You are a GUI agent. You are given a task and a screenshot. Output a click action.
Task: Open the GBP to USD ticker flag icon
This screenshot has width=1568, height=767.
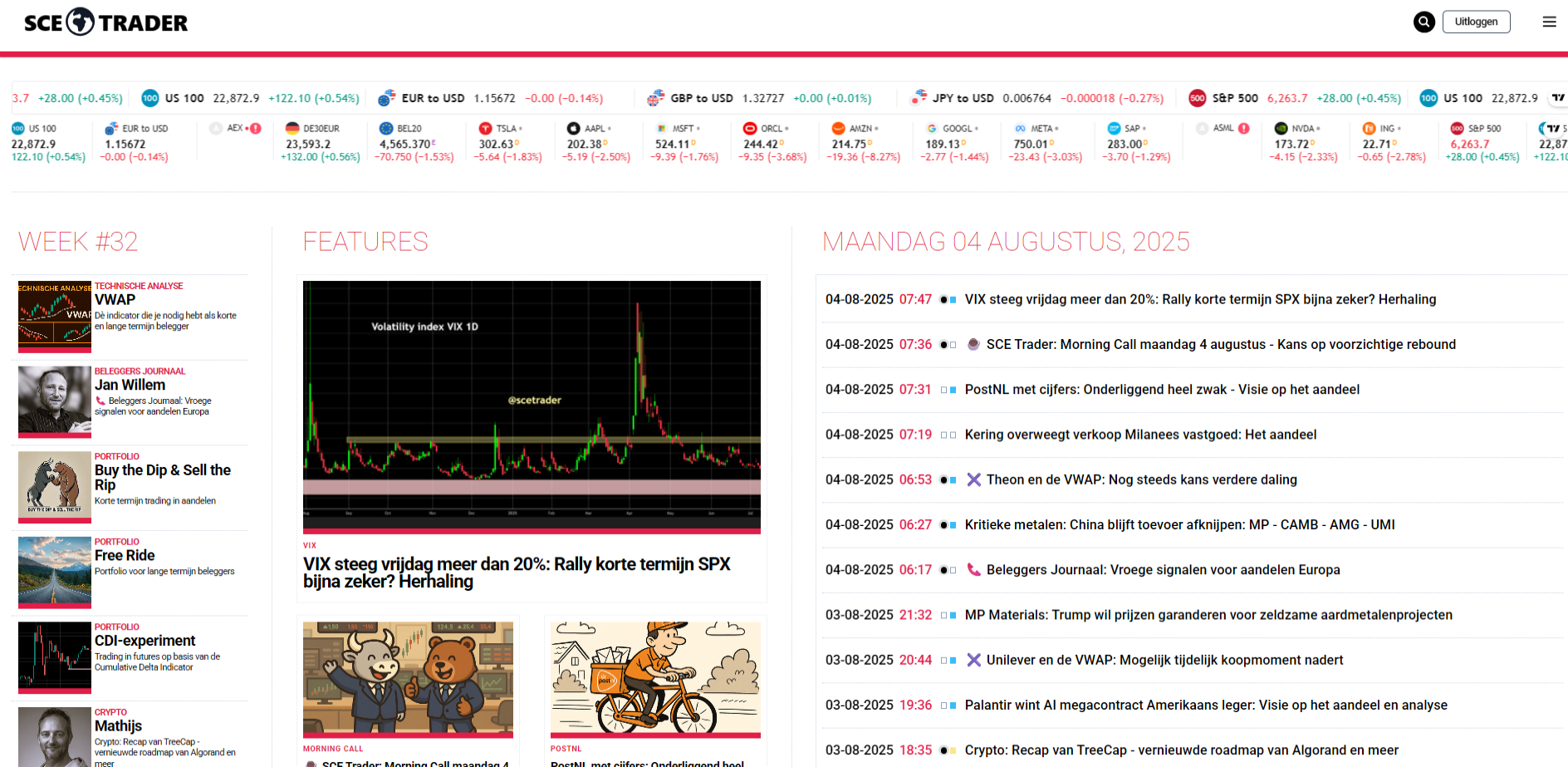point(655,98)
